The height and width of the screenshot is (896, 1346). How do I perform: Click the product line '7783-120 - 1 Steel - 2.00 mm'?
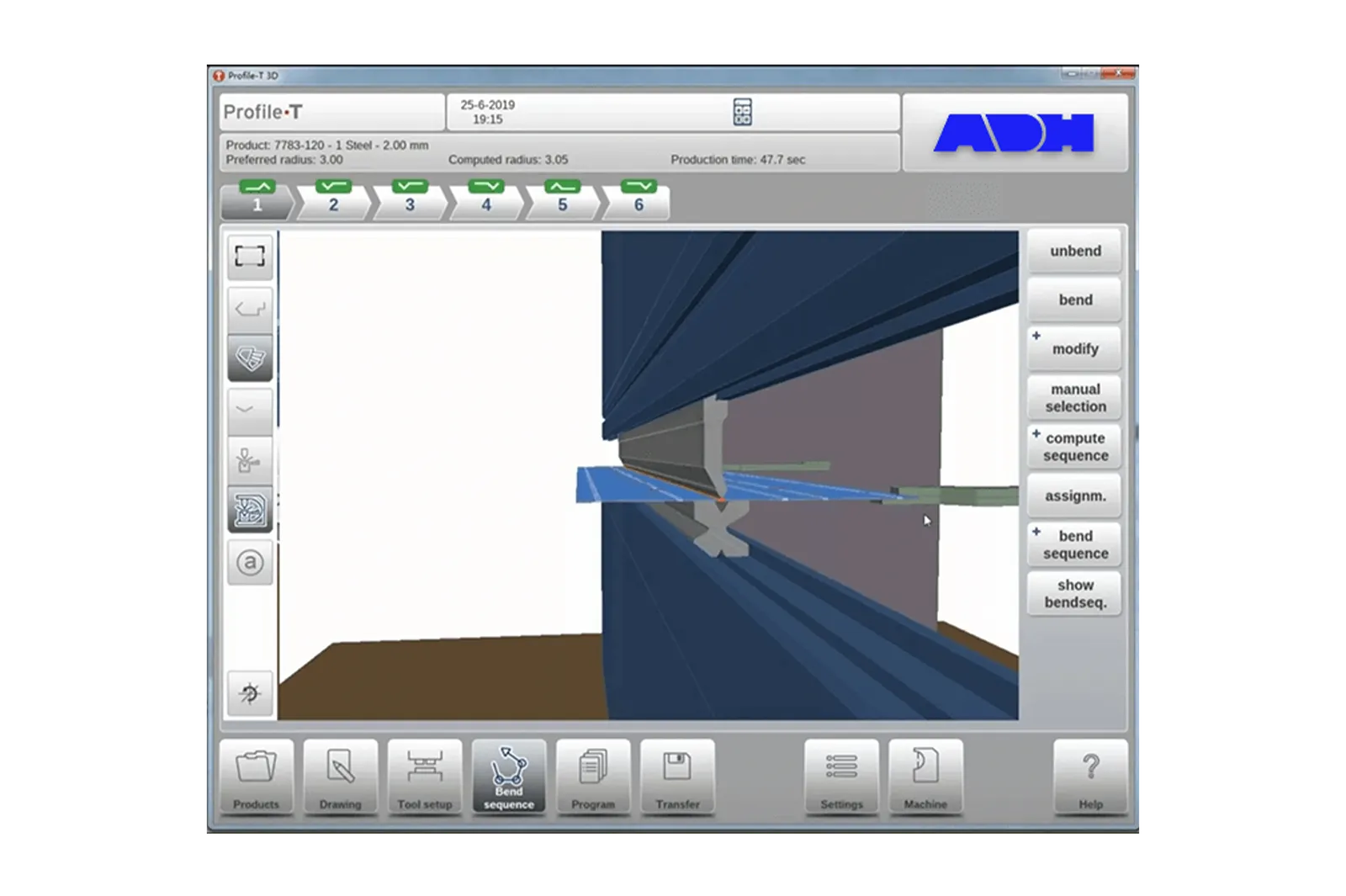pos(352,146)
